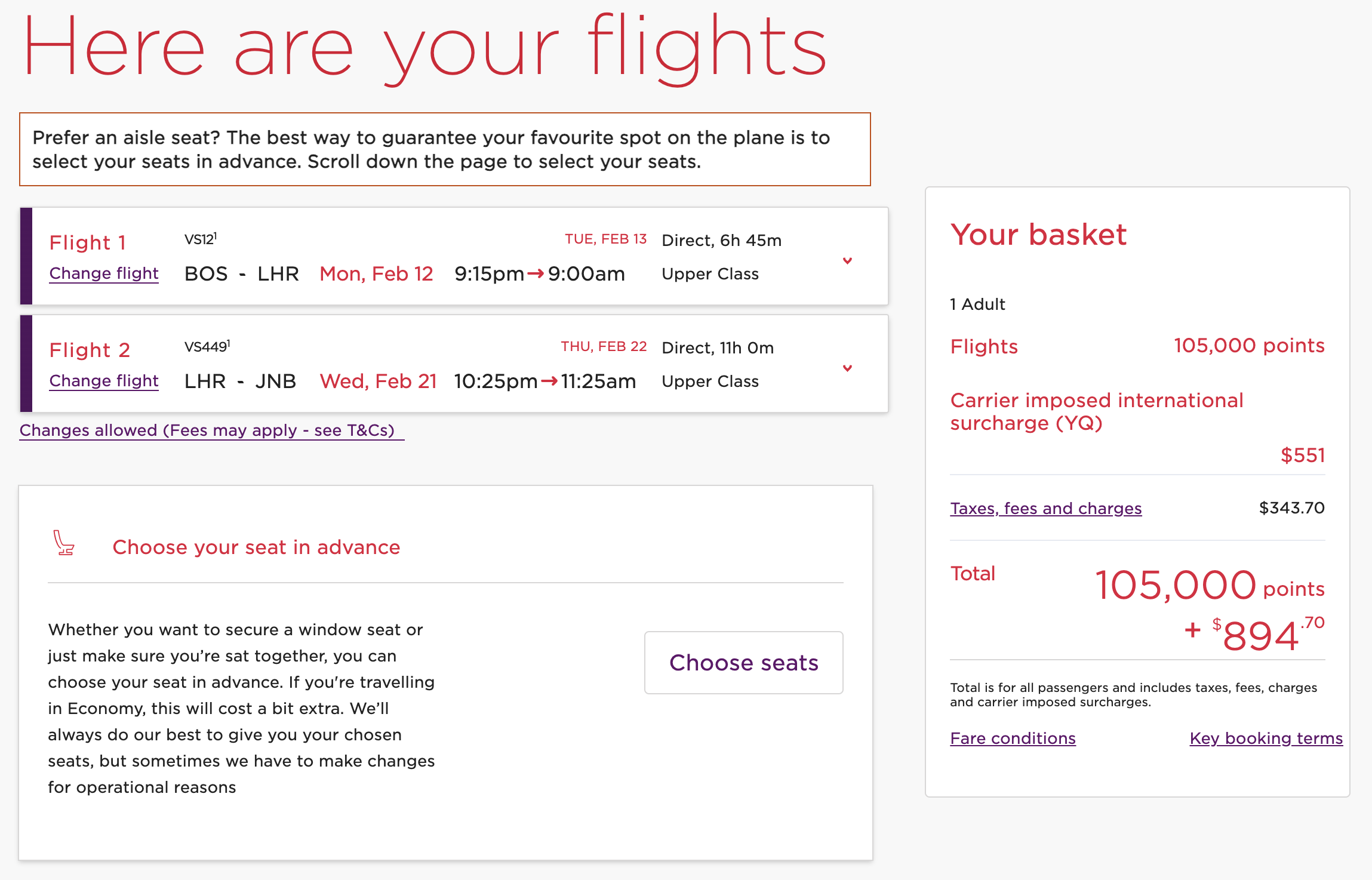Click the $343.70 taxes amount
Viewport: 1372px width, 880px height.
[x=1292, y=508]
